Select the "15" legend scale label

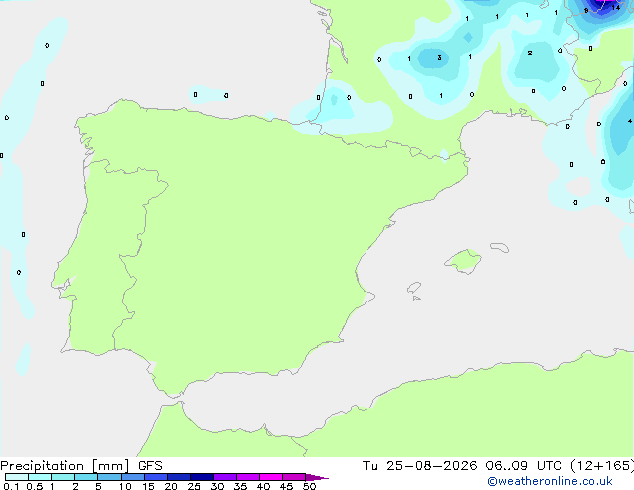click(x=148, y=486)
